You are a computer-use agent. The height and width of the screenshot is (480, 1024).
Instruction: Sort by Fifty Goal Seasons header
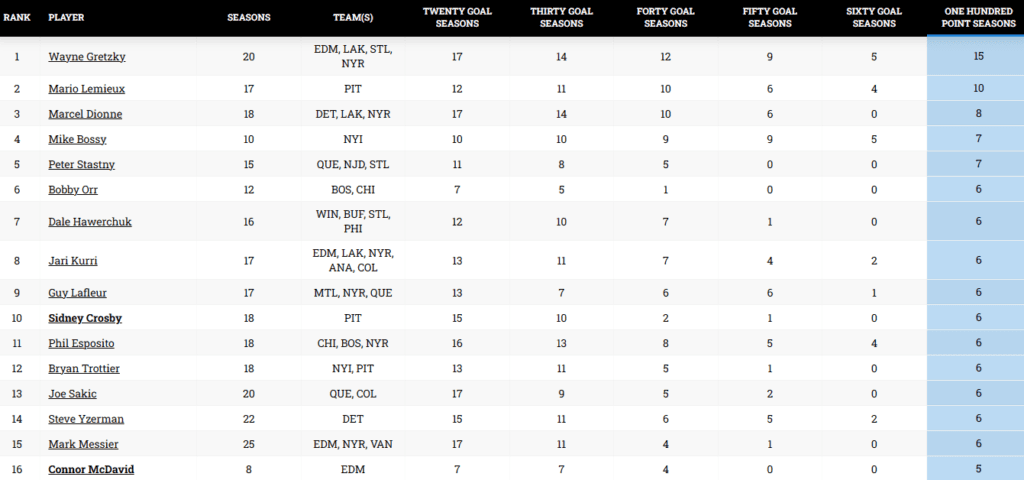tap(769, 18)
